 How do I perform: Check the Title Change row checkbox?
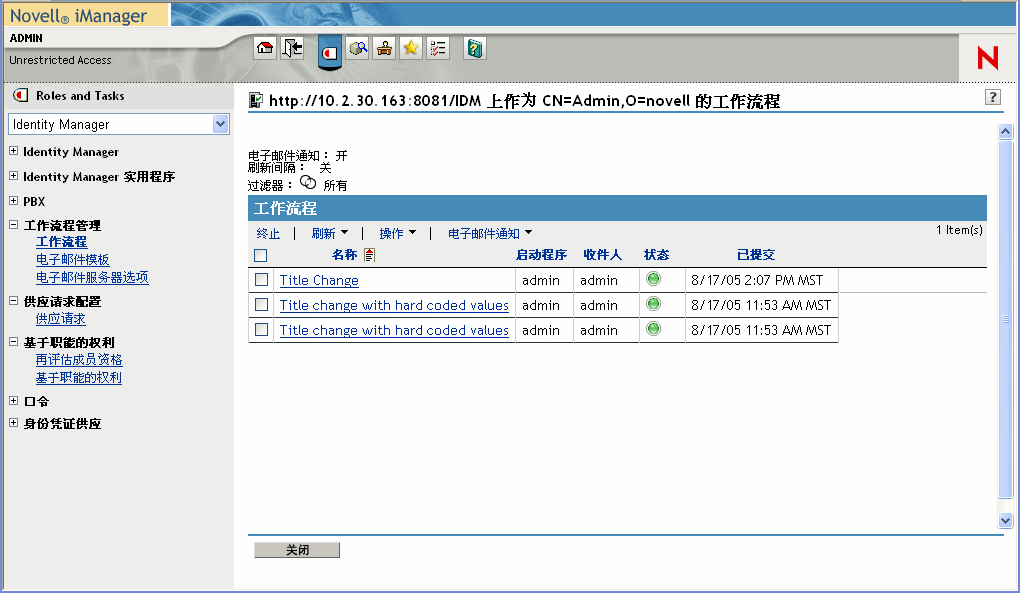click(x=261, y=280)
